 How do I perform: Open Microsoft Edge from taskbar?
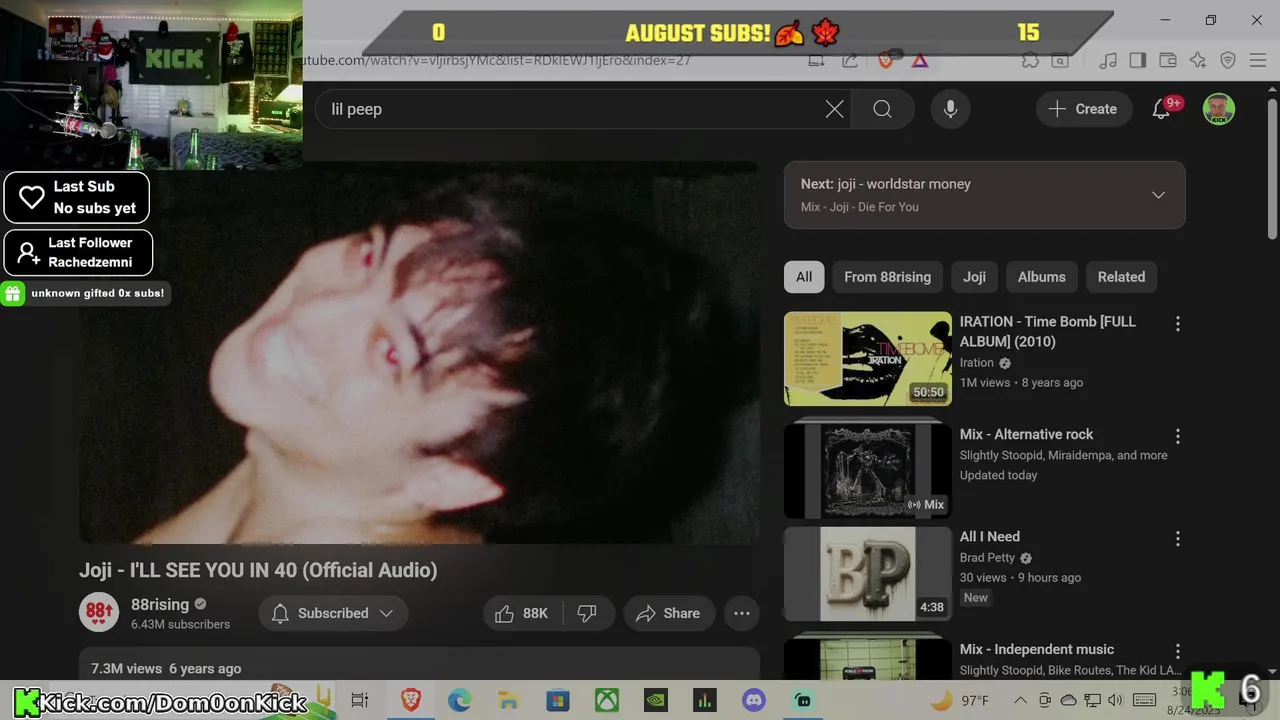click(459, 700)
